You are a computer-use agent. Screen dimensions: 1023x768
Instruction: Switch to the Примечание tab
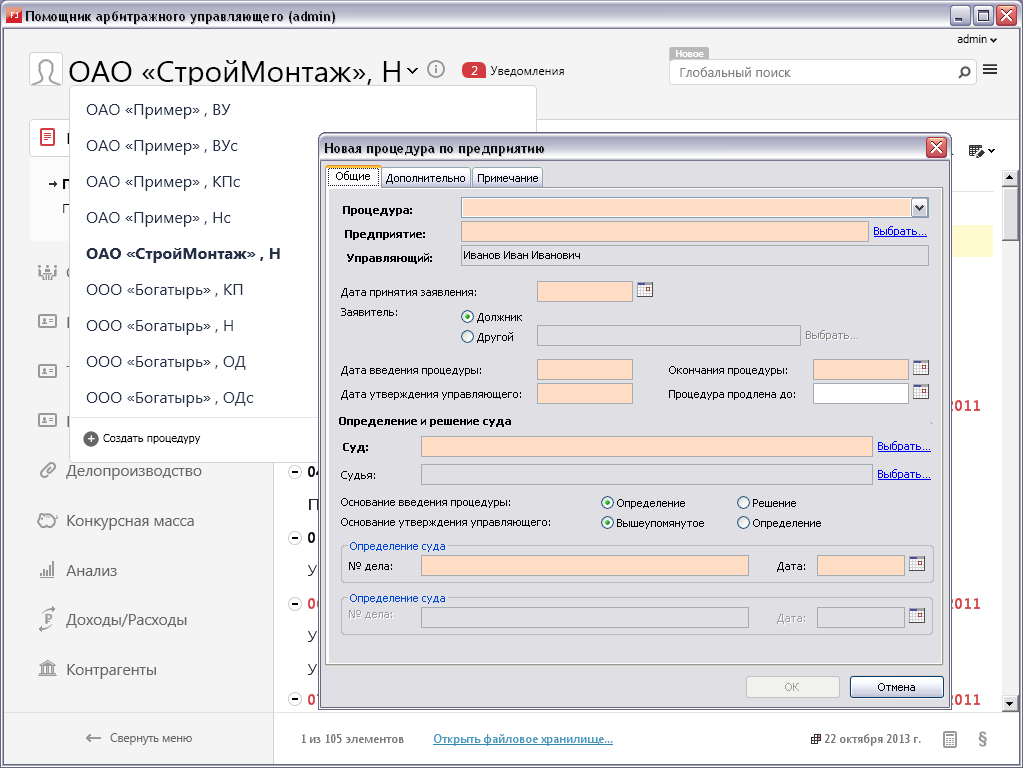pos(508,178)
